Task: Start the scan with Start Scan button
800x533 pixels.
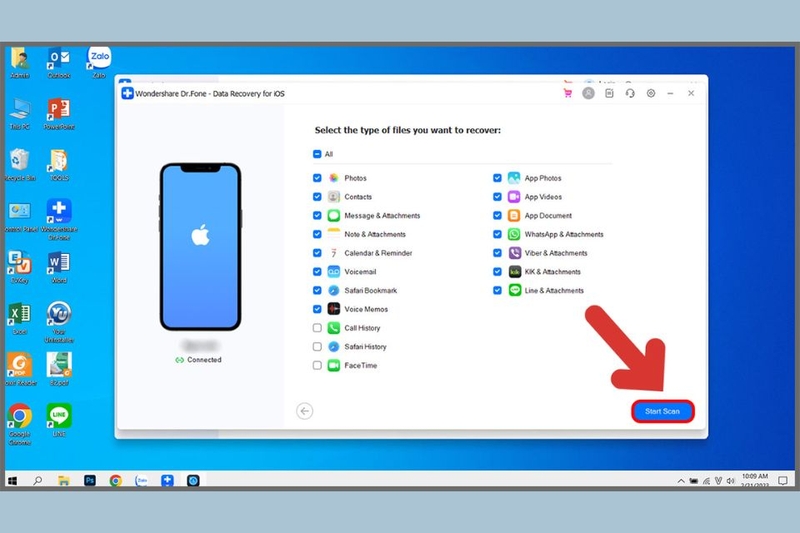Action: pos(662,411)
